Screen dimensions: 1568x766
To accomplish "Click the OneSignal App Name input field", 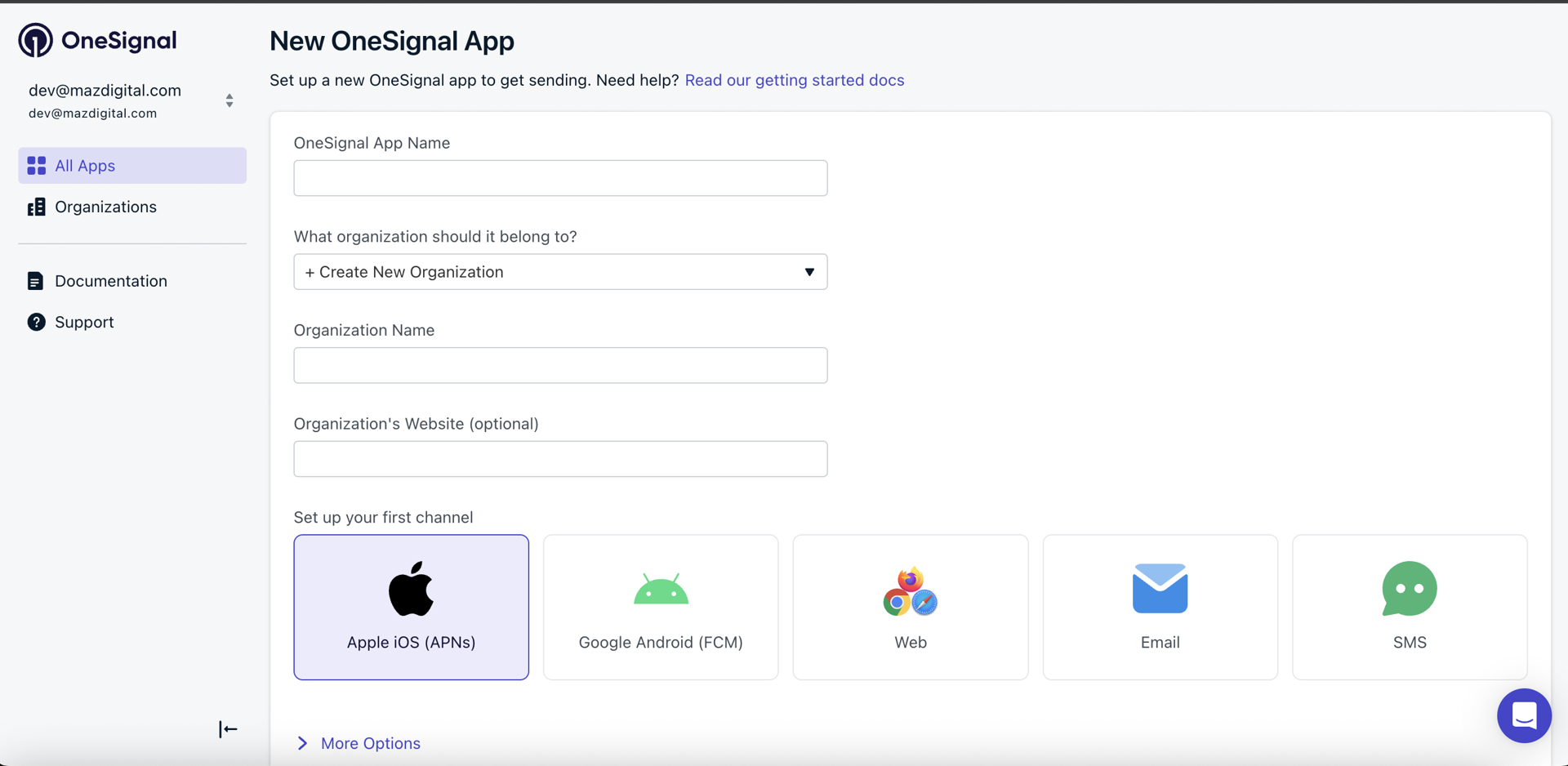I will pyautogui.click(x=560, y=178).
